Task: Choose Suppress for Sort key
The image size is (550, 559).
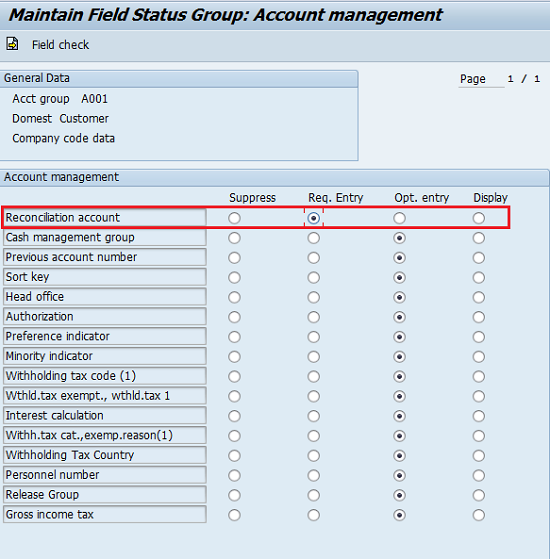Action: point(234,277)
